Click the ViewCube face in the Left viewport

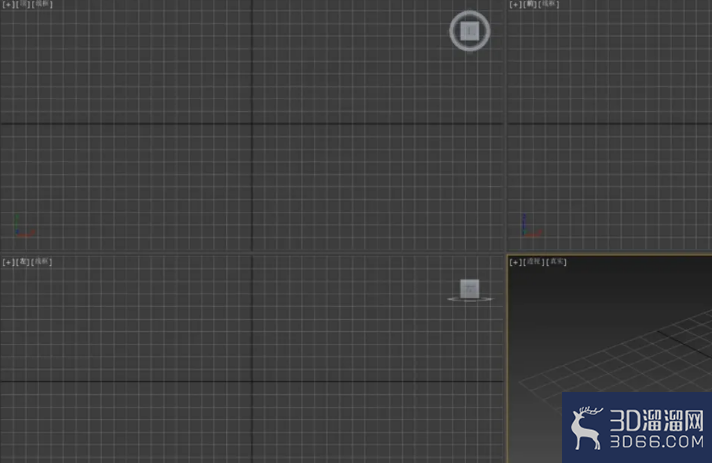[x=470, y=289]
